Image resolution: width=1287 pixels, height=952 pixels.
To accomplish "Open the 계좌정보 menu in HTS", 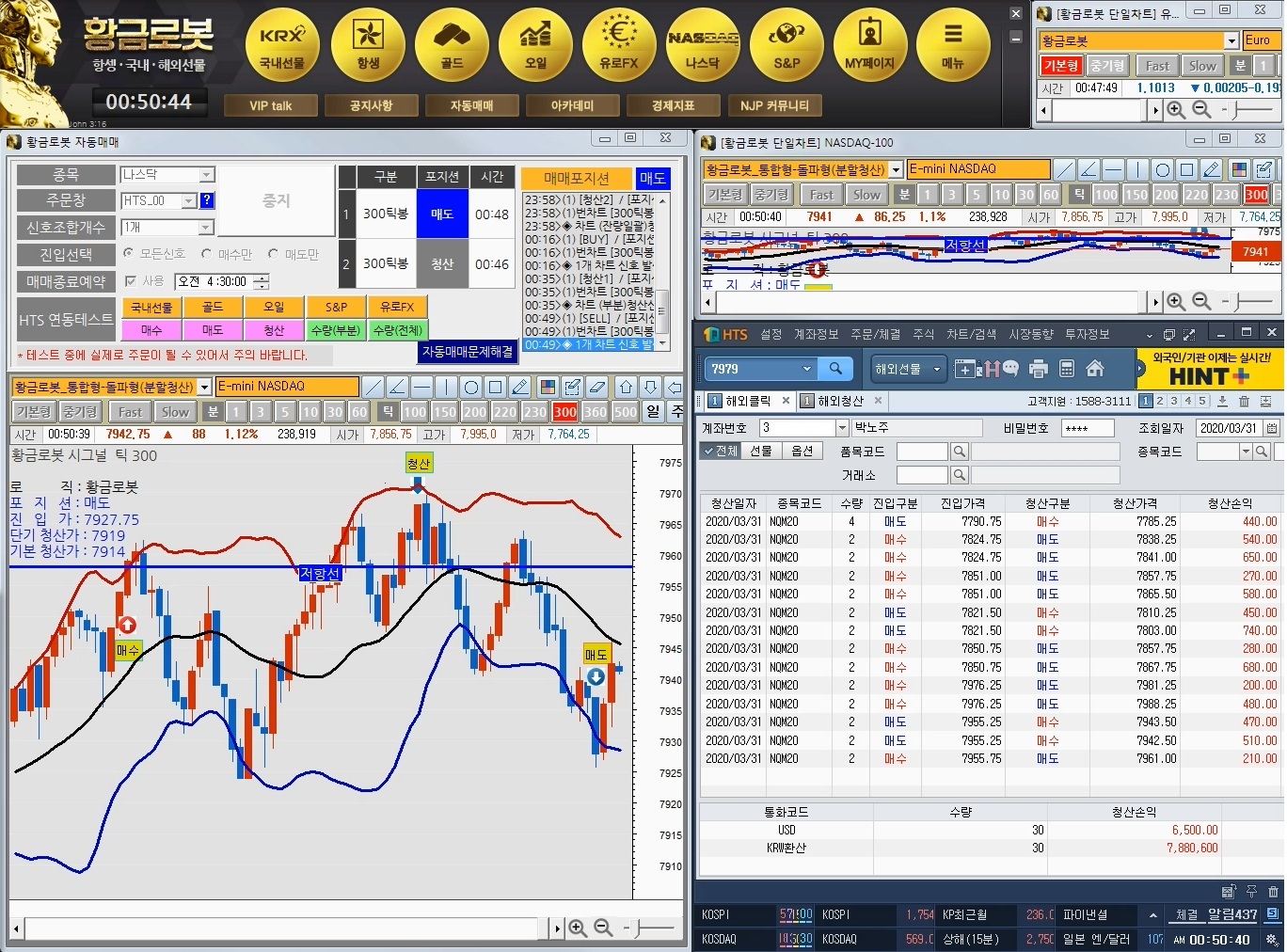I will tap(816, 334).
